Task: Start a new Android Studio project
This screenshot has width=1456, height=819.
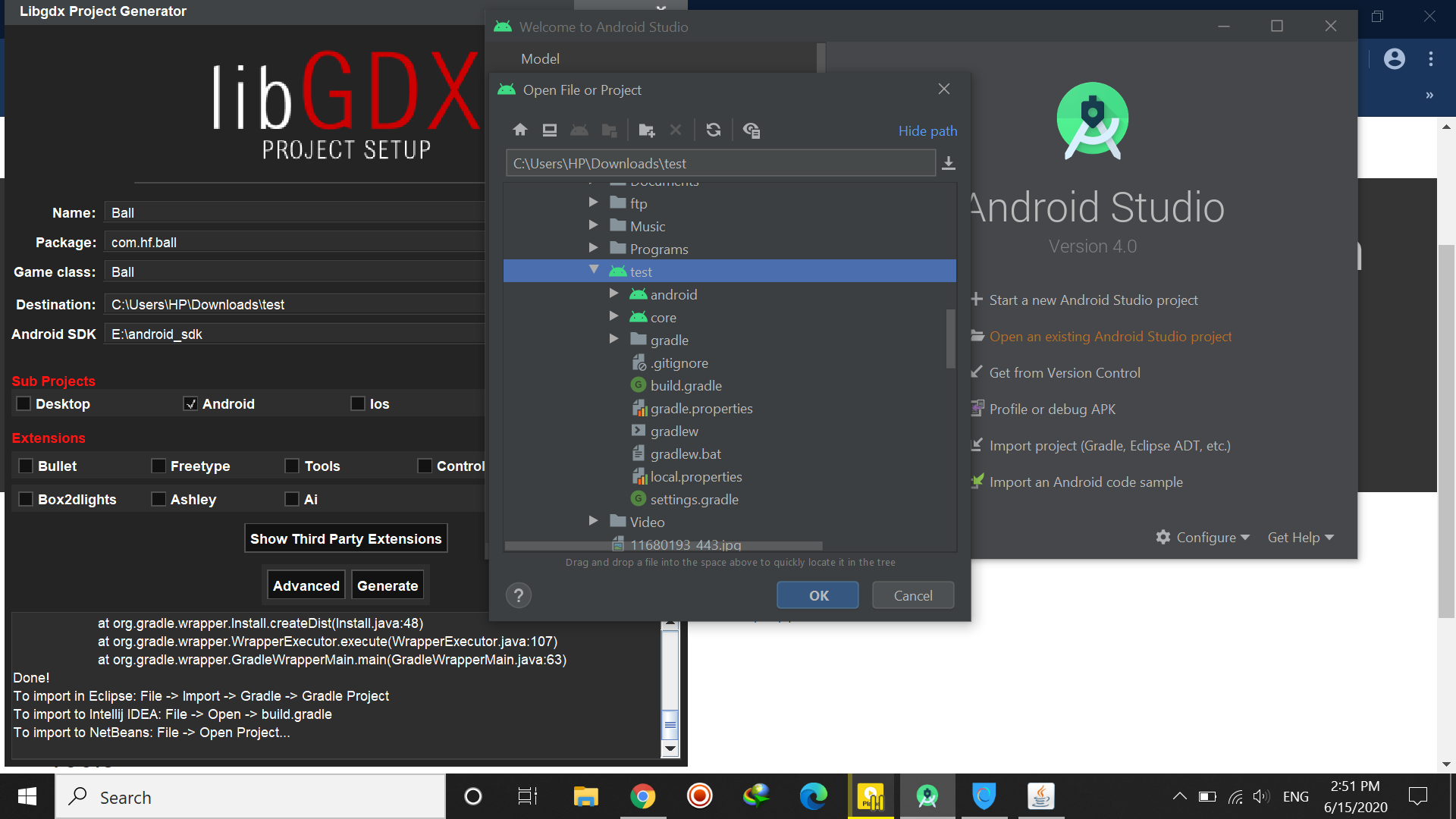Action: [x=1093, y=300]
